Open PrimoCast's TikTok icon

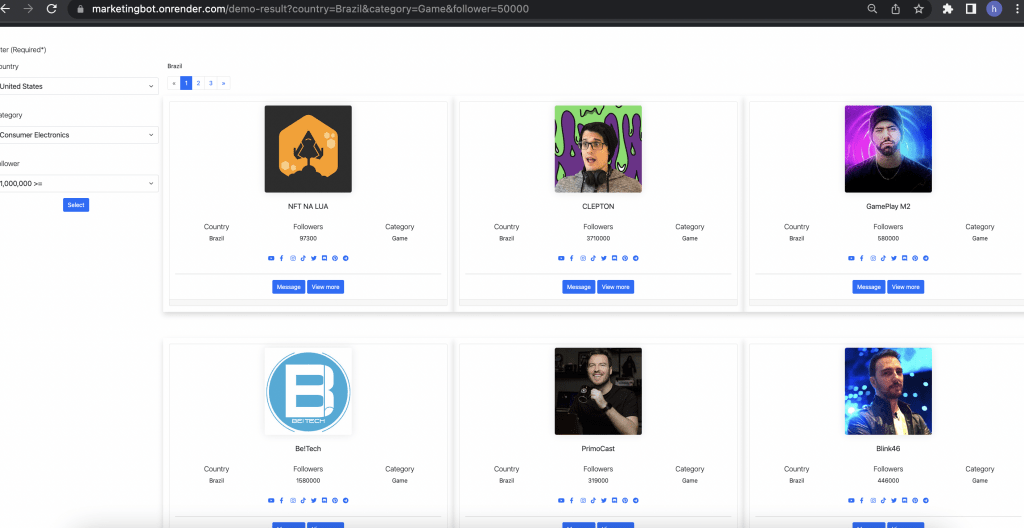click(x=593, y=501)
